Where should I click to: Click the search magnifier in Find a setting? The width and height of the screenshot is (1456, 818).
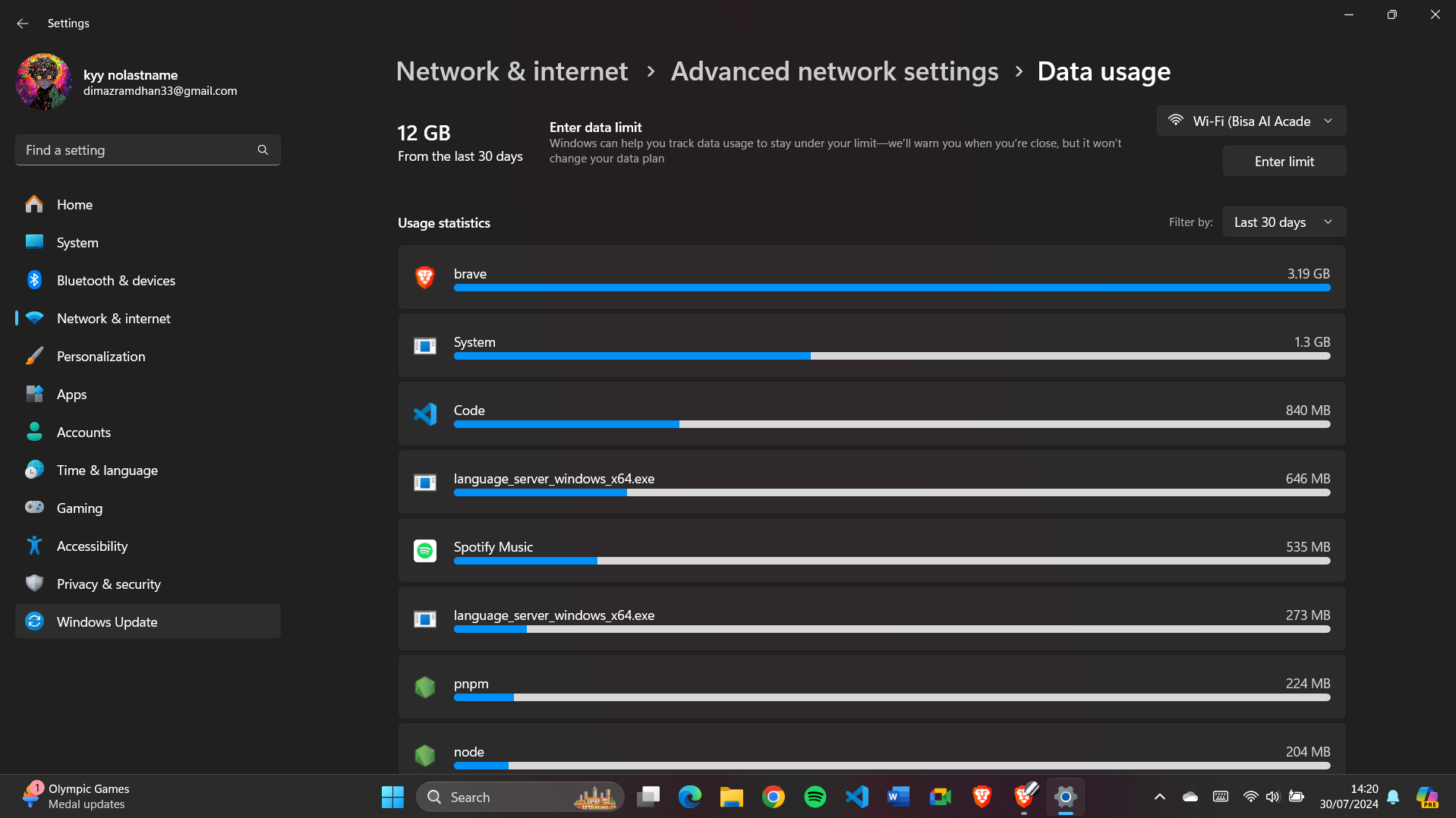263,149
